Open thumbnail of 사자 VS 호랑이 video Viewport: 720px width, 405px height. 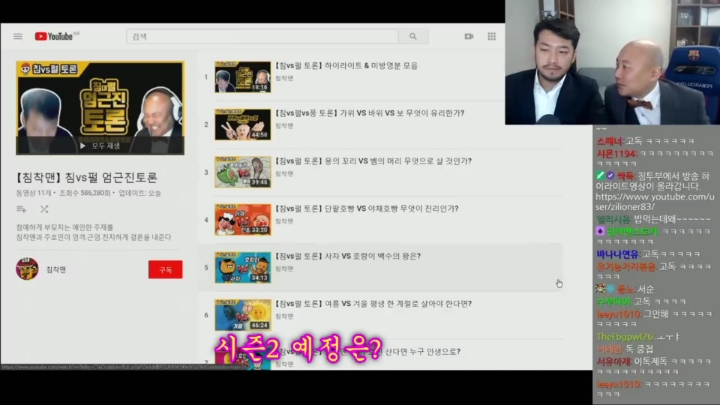pyautogui.click(x=243, y=267)
